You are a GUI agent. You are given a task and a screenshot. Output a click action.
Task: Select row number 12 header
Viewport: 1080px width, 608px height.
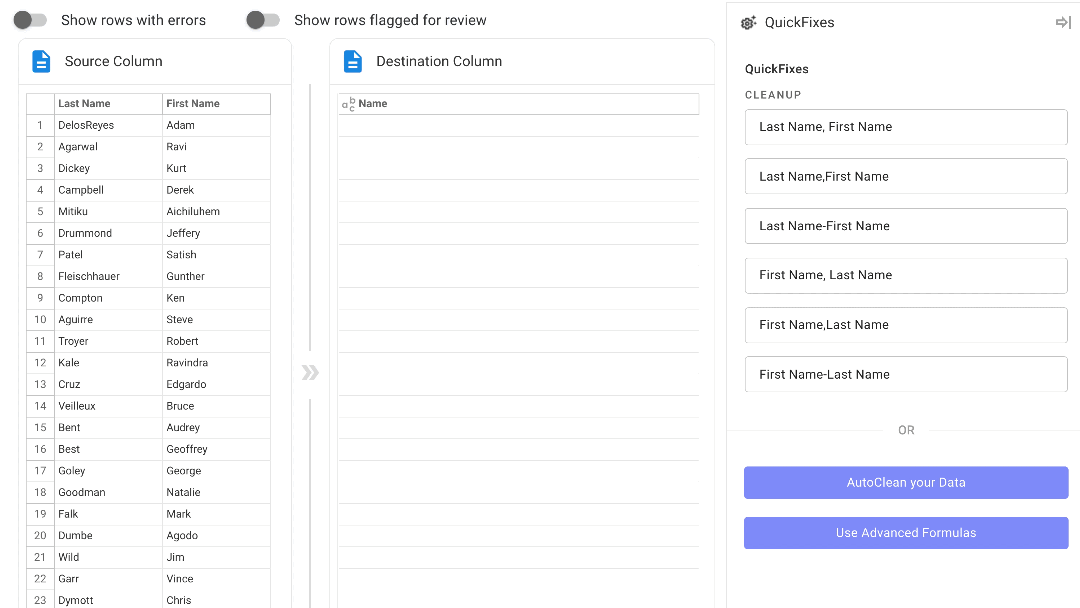(41, 363)
